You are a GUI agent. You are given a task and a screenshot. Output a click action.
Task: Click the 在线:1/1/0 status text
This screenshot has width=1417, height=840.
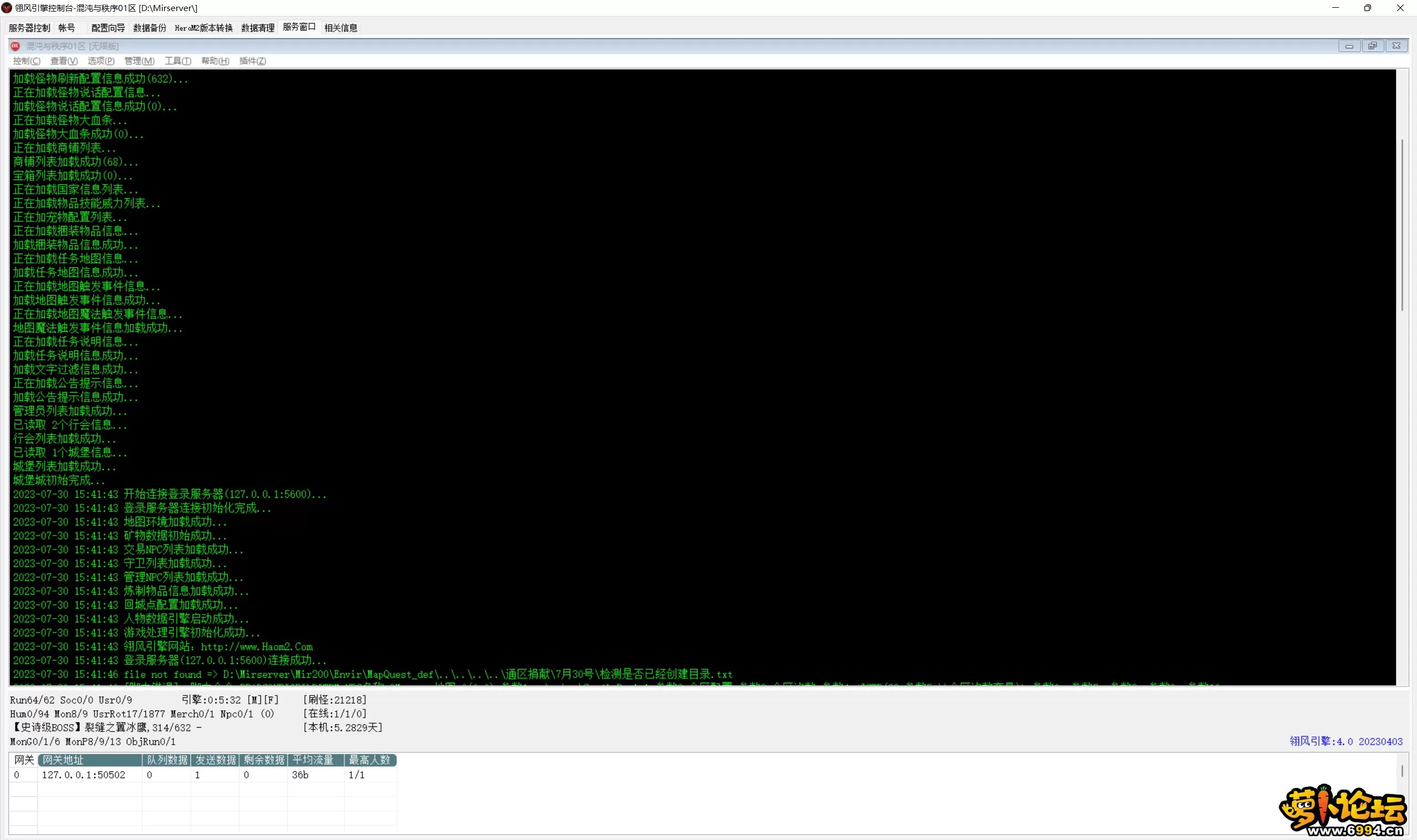click(335, 714)
